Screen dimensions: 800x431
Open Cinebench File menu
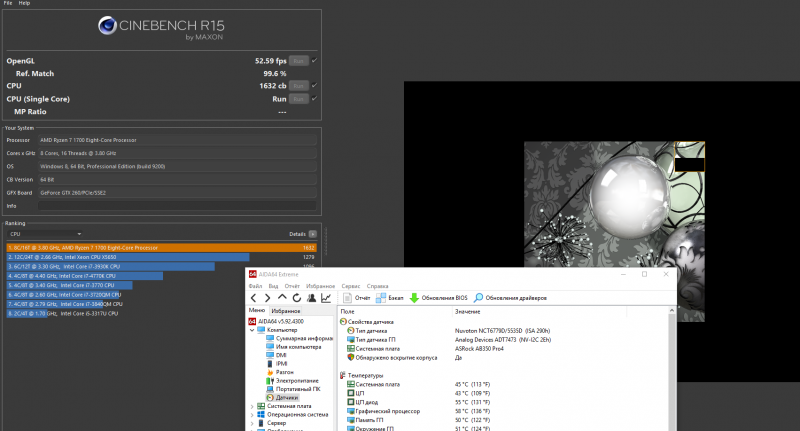8,3
